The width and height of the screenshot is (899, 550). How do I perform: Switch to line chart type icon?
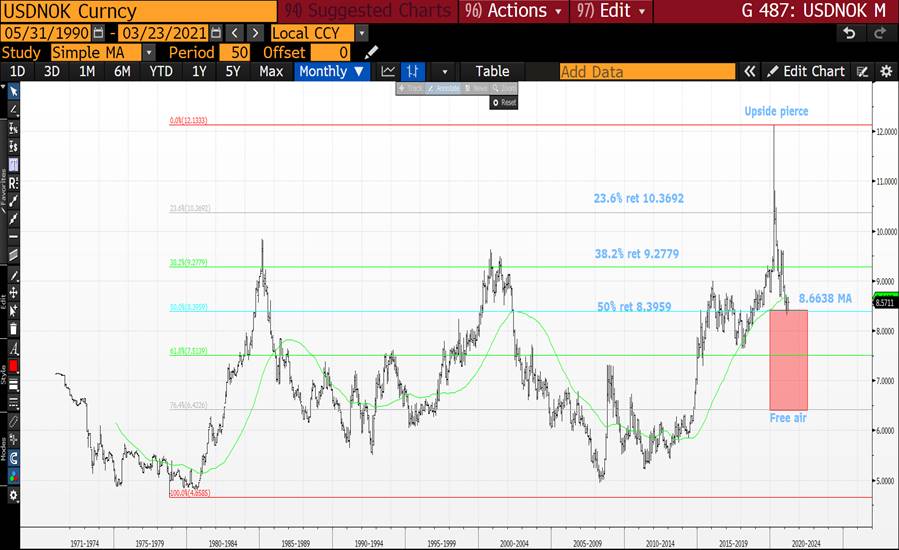[388, 72]
